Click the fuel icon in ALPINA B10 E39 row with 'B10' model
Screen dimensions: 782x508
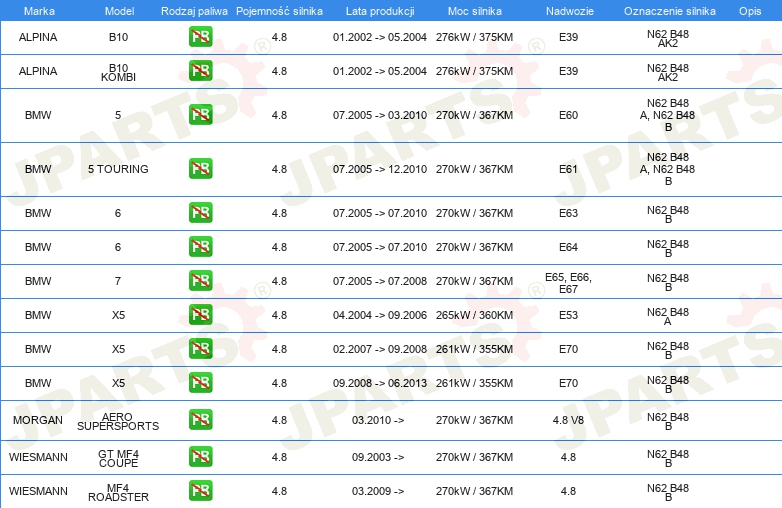pos(200,37)
